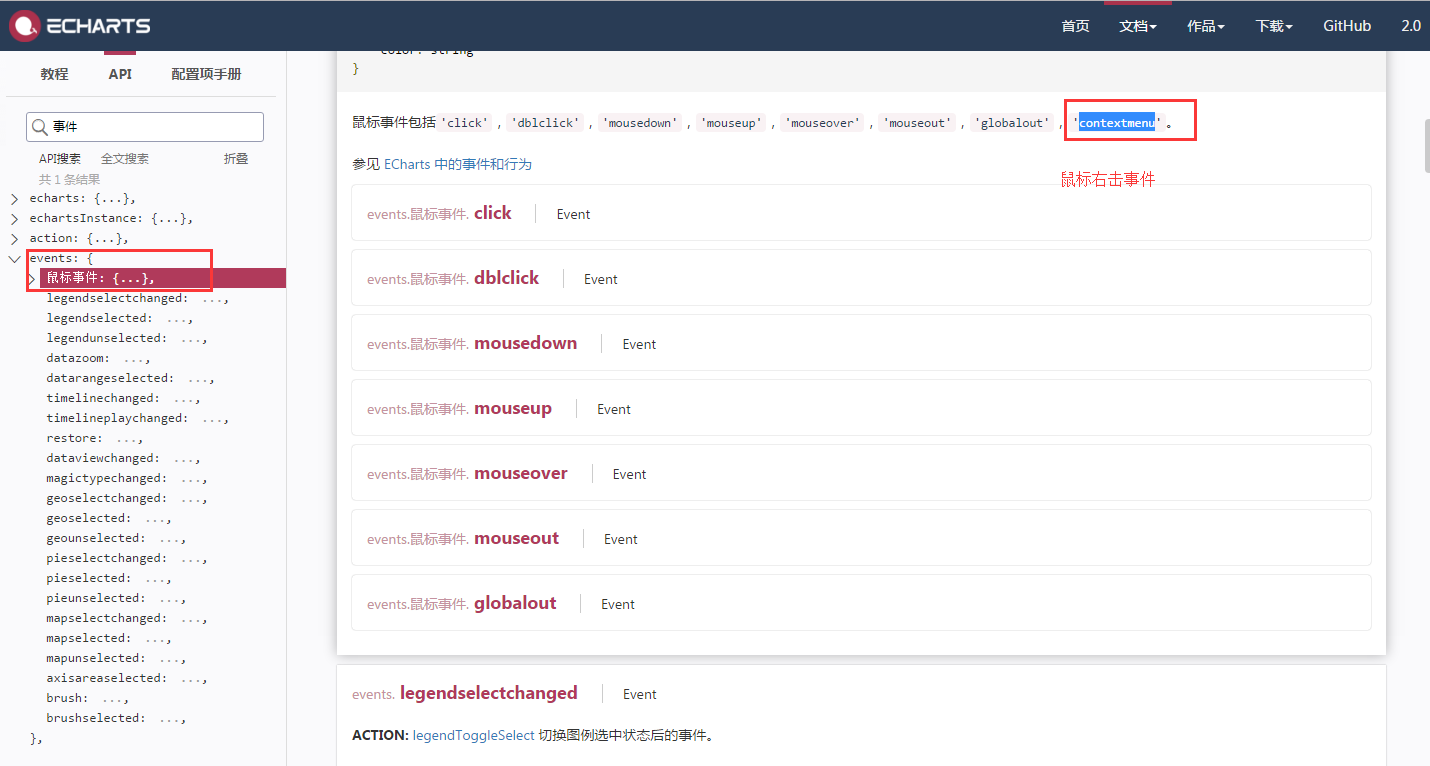Click the ECharts logo
The height and width of the screenshot is (766, 1430).
80,25
